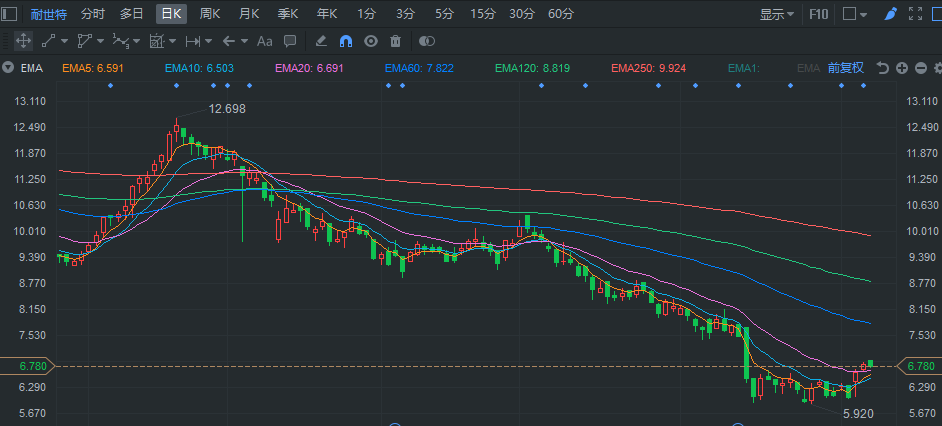
Task: Open the Gann box tool dropdown arrow
Action: coord(172,41)
